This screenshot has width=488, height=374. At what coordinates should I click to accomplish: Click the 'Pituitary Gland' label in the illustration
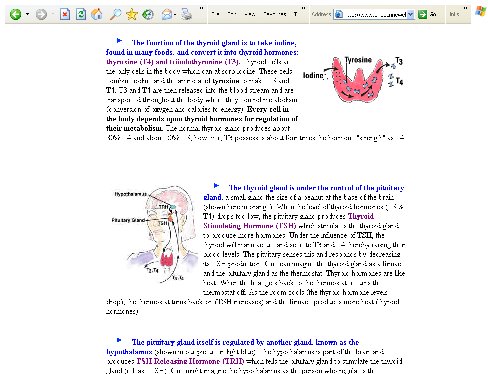[128, 220]
